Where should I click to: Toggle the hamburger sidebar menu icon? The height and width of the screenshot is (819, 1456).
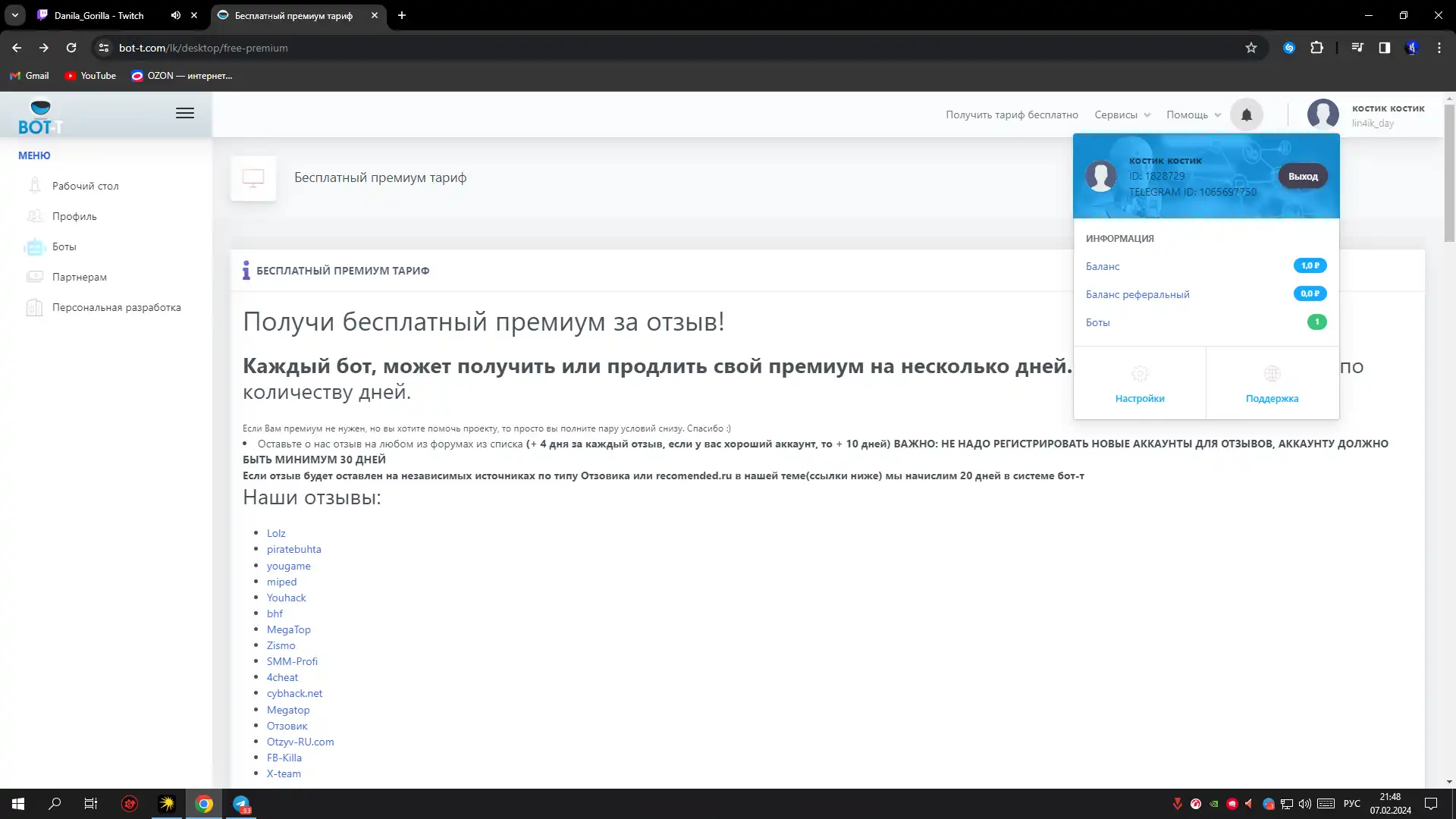[185, 113]
